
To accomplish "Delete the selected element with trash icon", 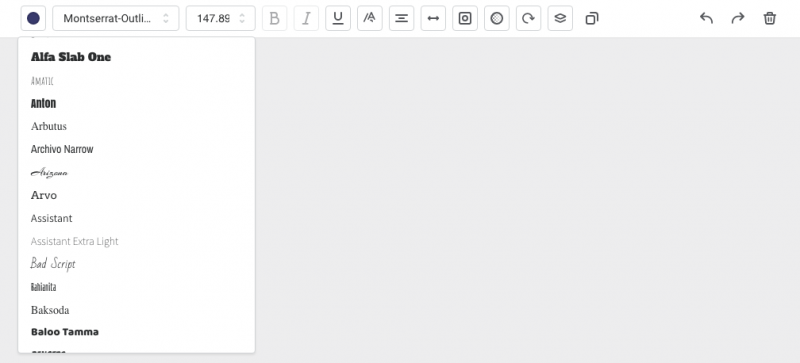I will [x=769, y=18].
